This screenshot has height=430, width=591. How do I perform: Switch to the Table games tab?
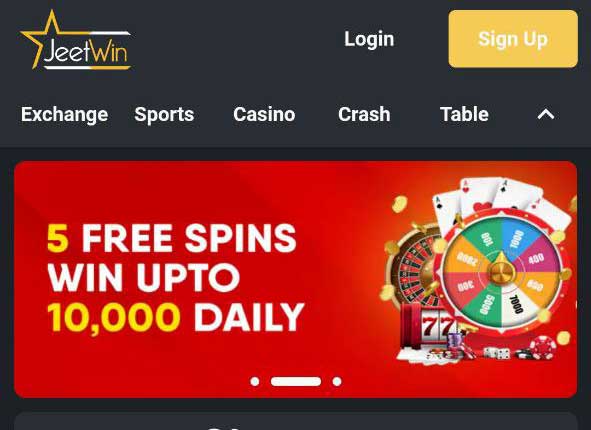point(464,114)
